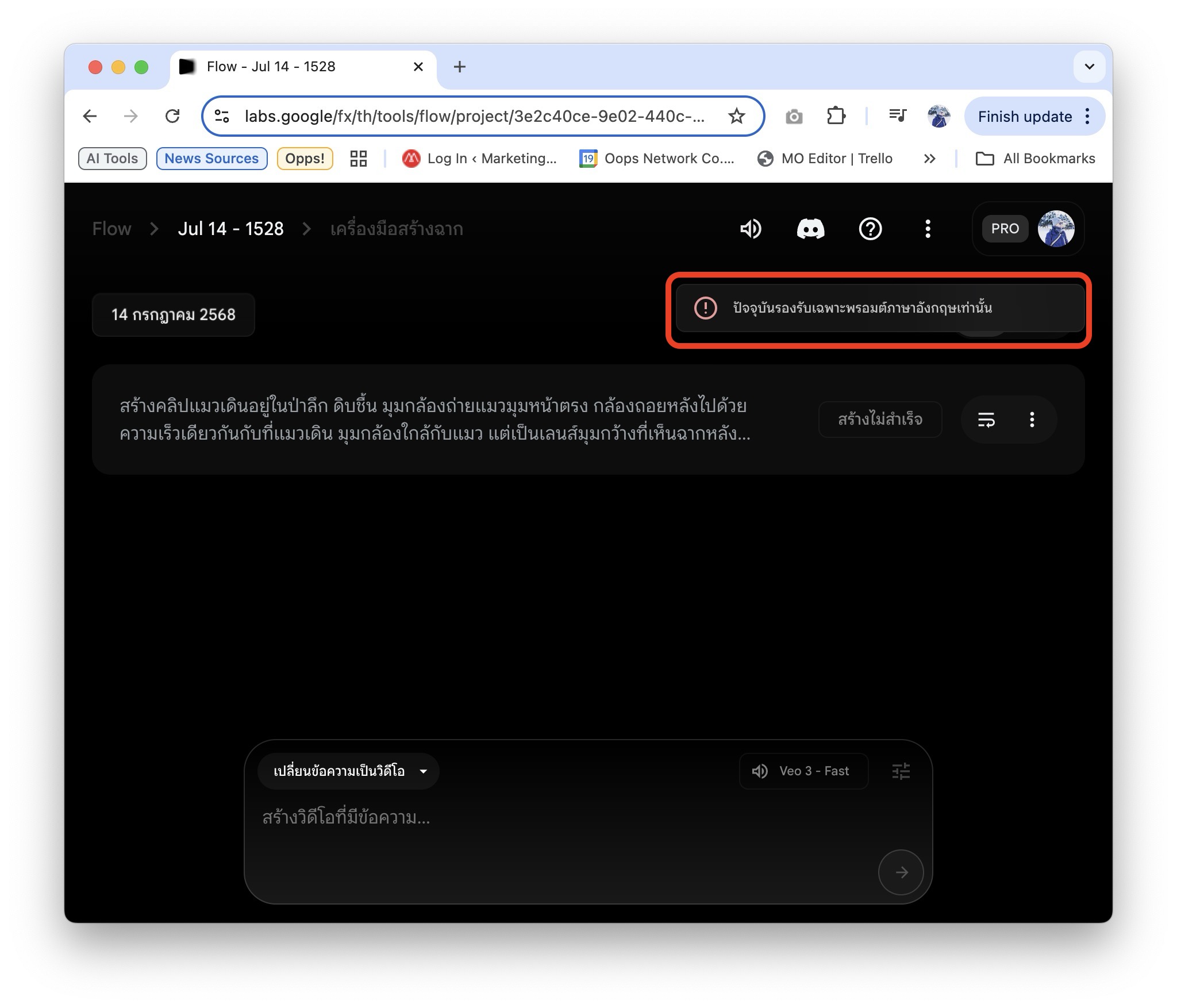Click the English-only prompt error message
Image resolution: width=1177 pixels, height=1008 pixels.
[x=862, y=308]
